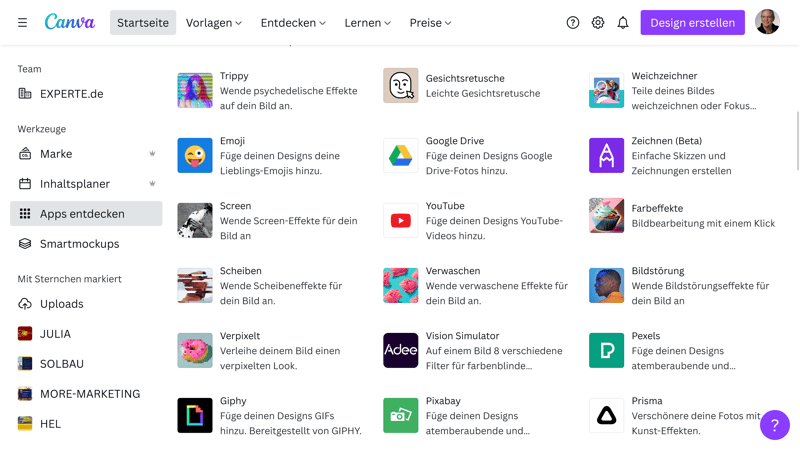Select Smartmockups in the sidebar
The width and height of the screenshot is (800, 450).
(x=79, y=244)
